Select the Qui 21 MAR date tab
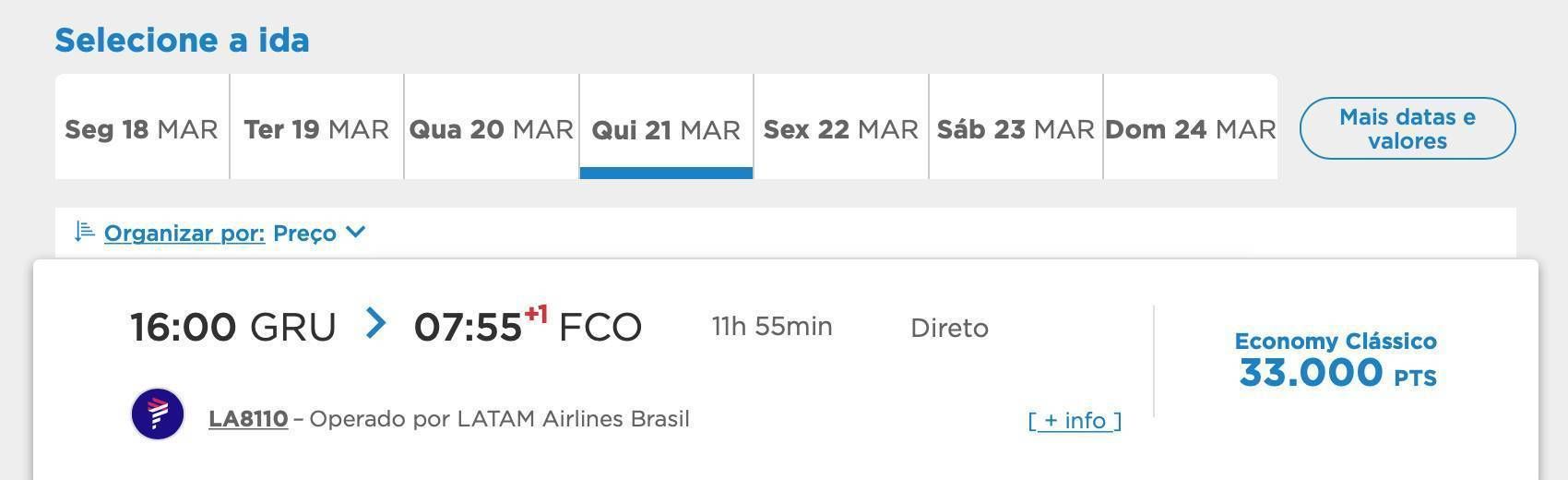 (666, 126)
